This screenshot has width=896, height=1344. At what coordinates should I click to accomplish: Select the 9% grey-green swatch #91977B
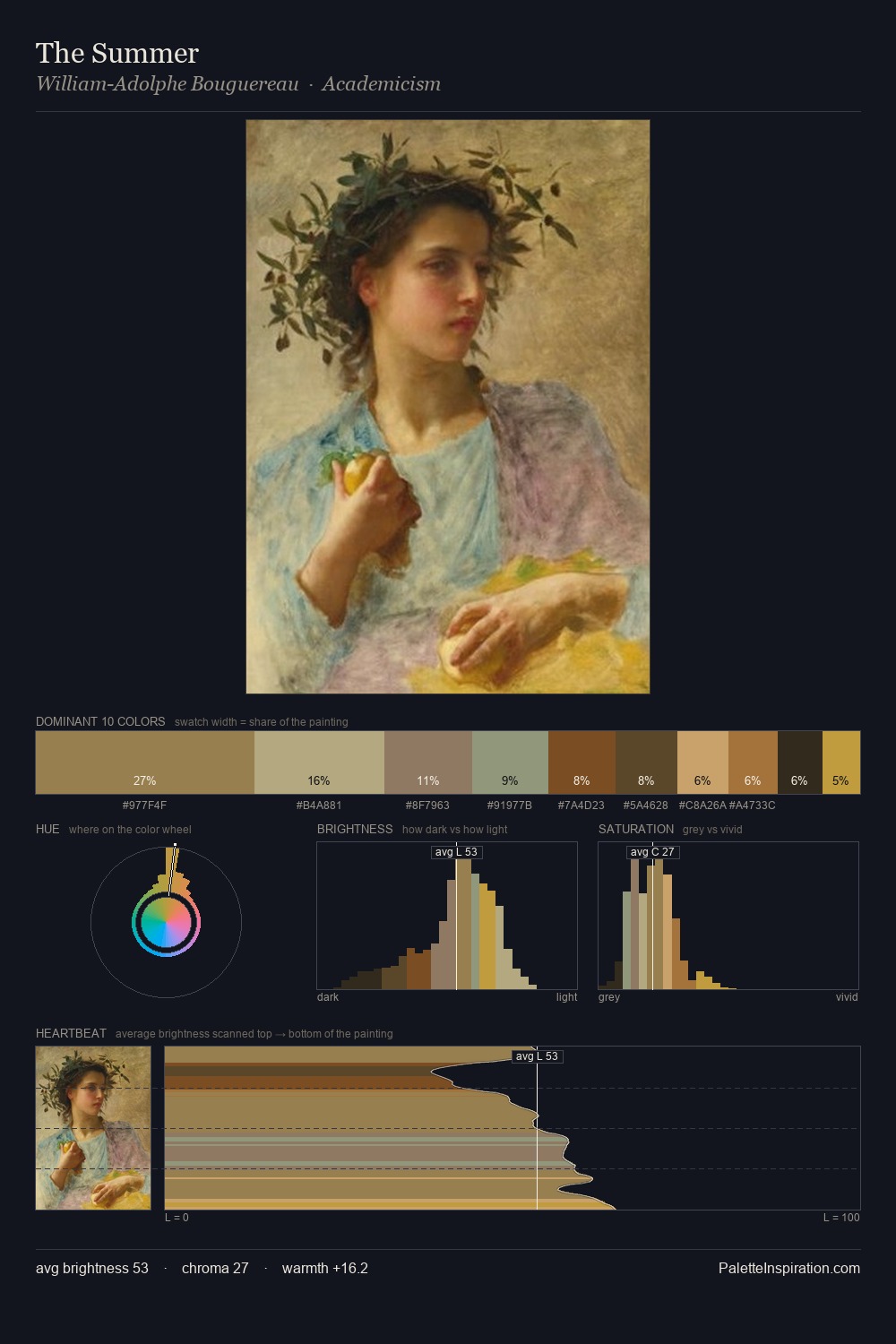click(510, 762)
